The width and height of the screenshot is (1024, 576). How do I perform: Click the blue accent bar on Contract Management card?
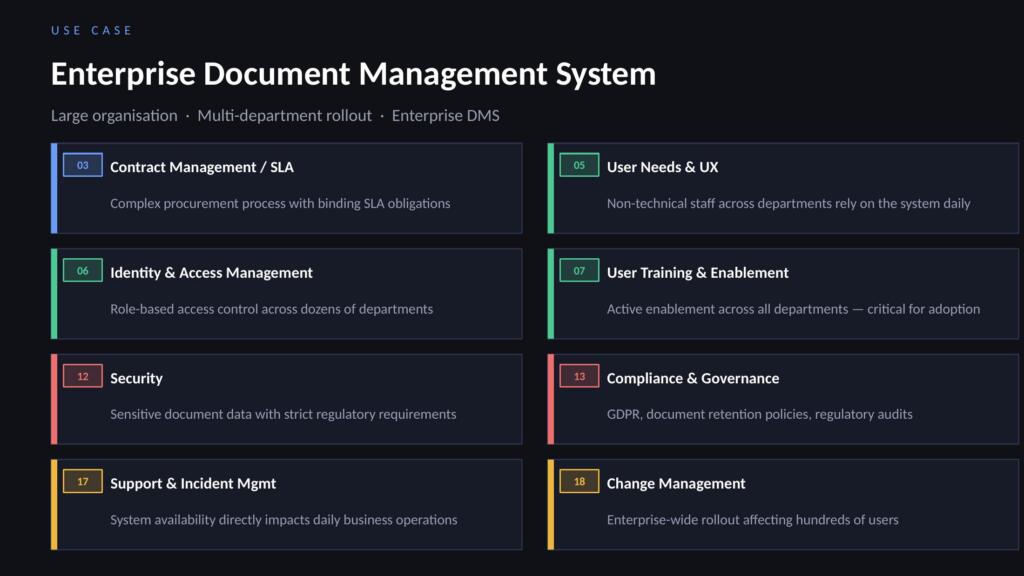(x=54, y=188)
